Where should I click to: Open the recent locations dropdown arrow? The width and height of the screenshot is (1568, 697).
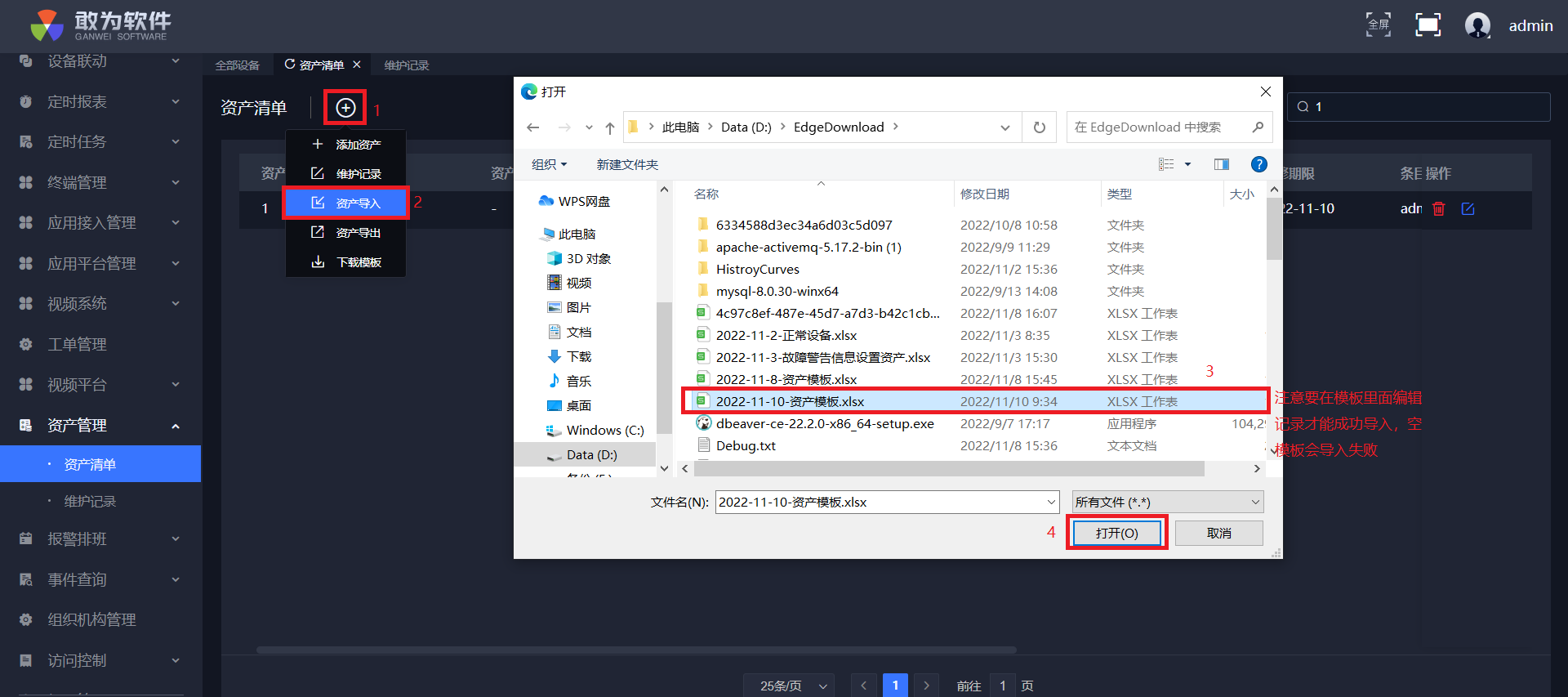coord(589,127)
